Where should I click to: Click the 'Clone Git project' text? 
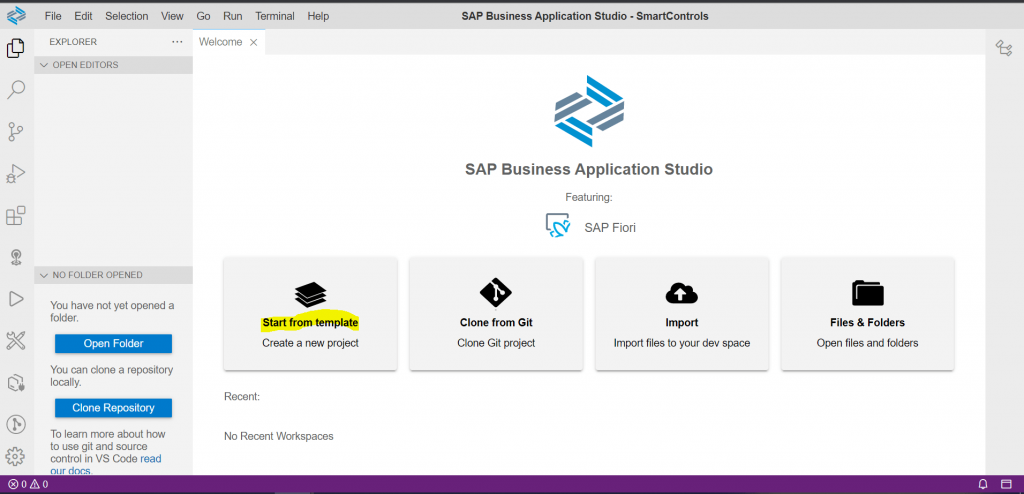click(x=496, y=343)
